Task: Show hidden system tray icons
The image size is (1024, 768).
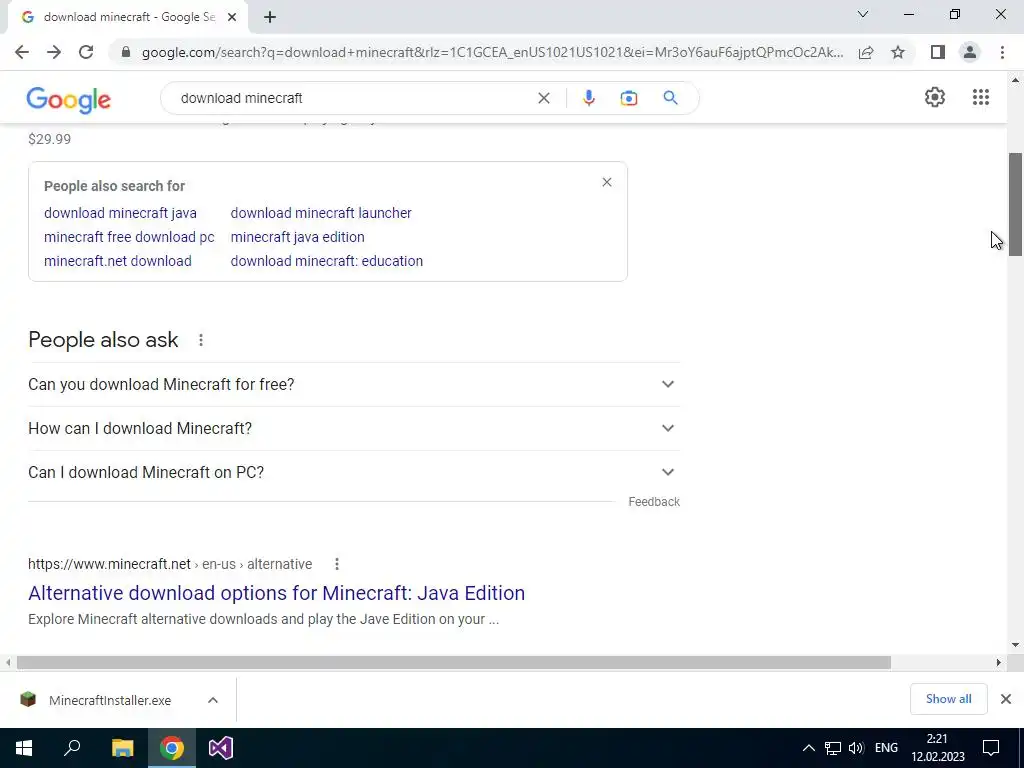Action: (x=808, y=748)
